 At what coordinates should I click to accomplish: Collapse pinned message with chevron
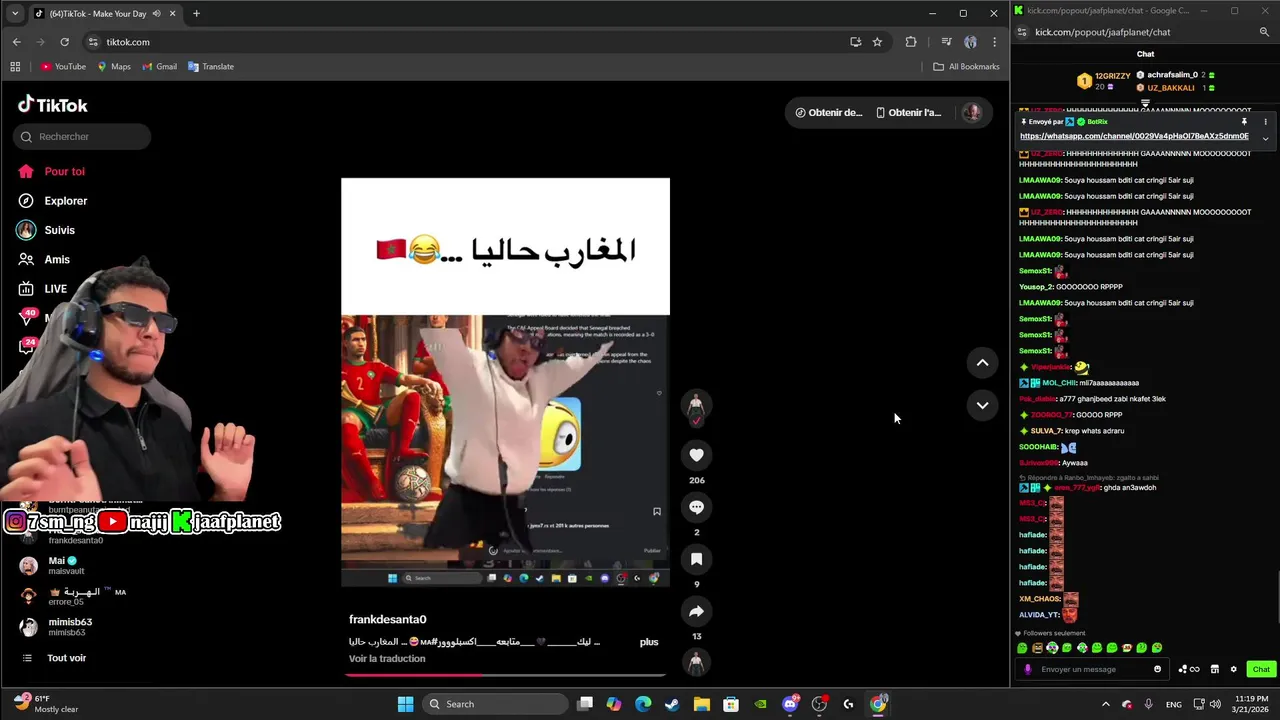click(1265, 139)
